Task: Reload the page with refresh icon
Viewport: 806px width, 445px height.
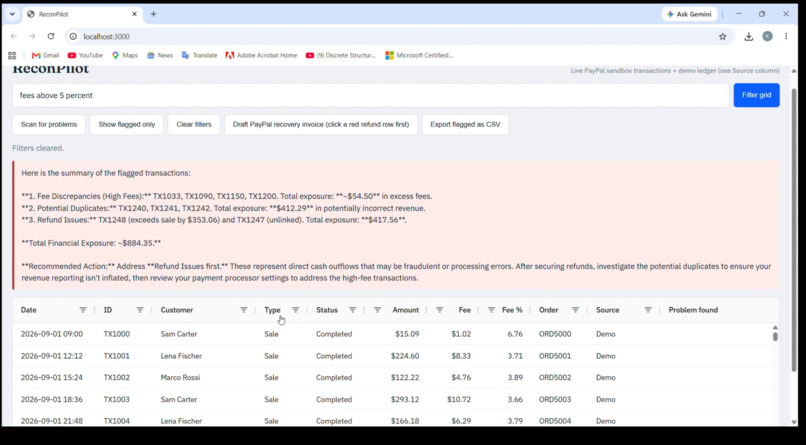Action: pyautogui.click(x=51, y=36)
